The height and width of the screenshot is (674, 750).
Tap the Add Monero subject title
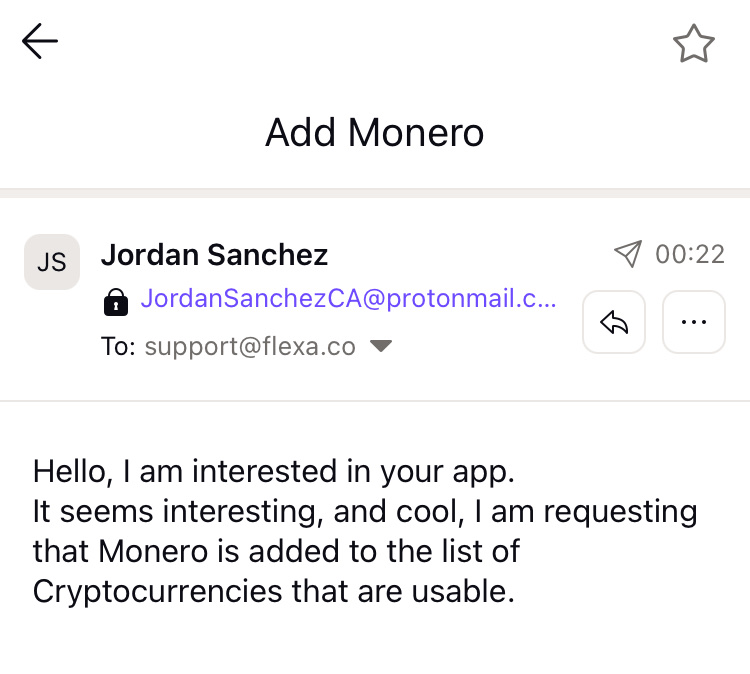tap(374, 132)
